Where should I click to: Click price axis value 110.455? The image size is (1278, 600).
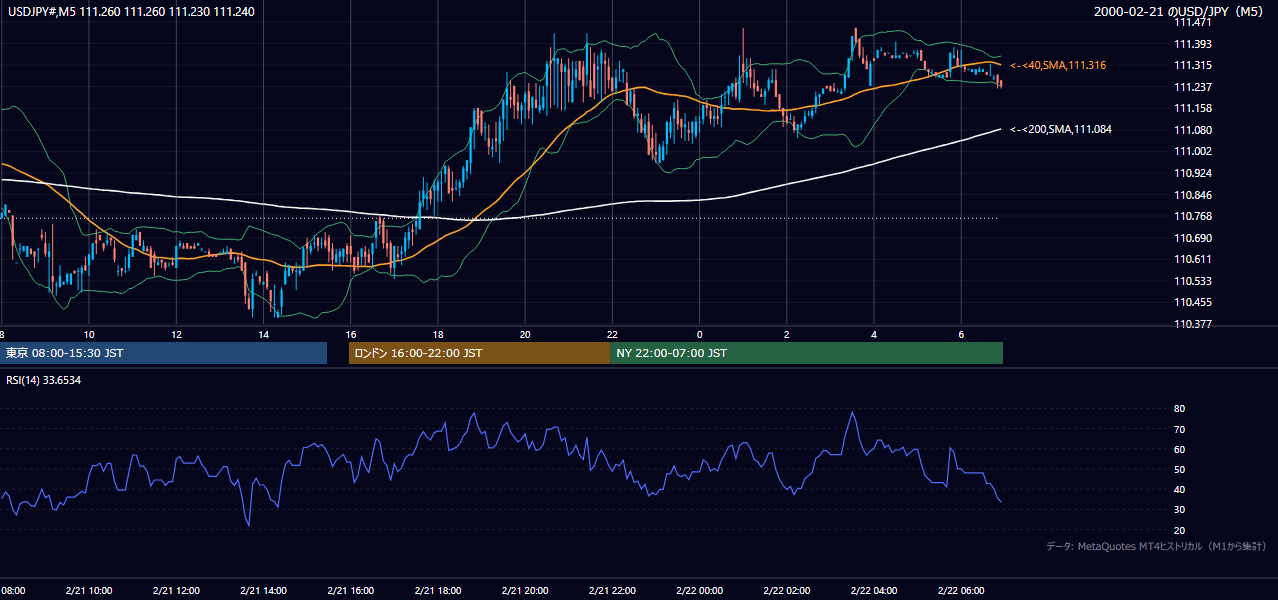point(1193,302)
